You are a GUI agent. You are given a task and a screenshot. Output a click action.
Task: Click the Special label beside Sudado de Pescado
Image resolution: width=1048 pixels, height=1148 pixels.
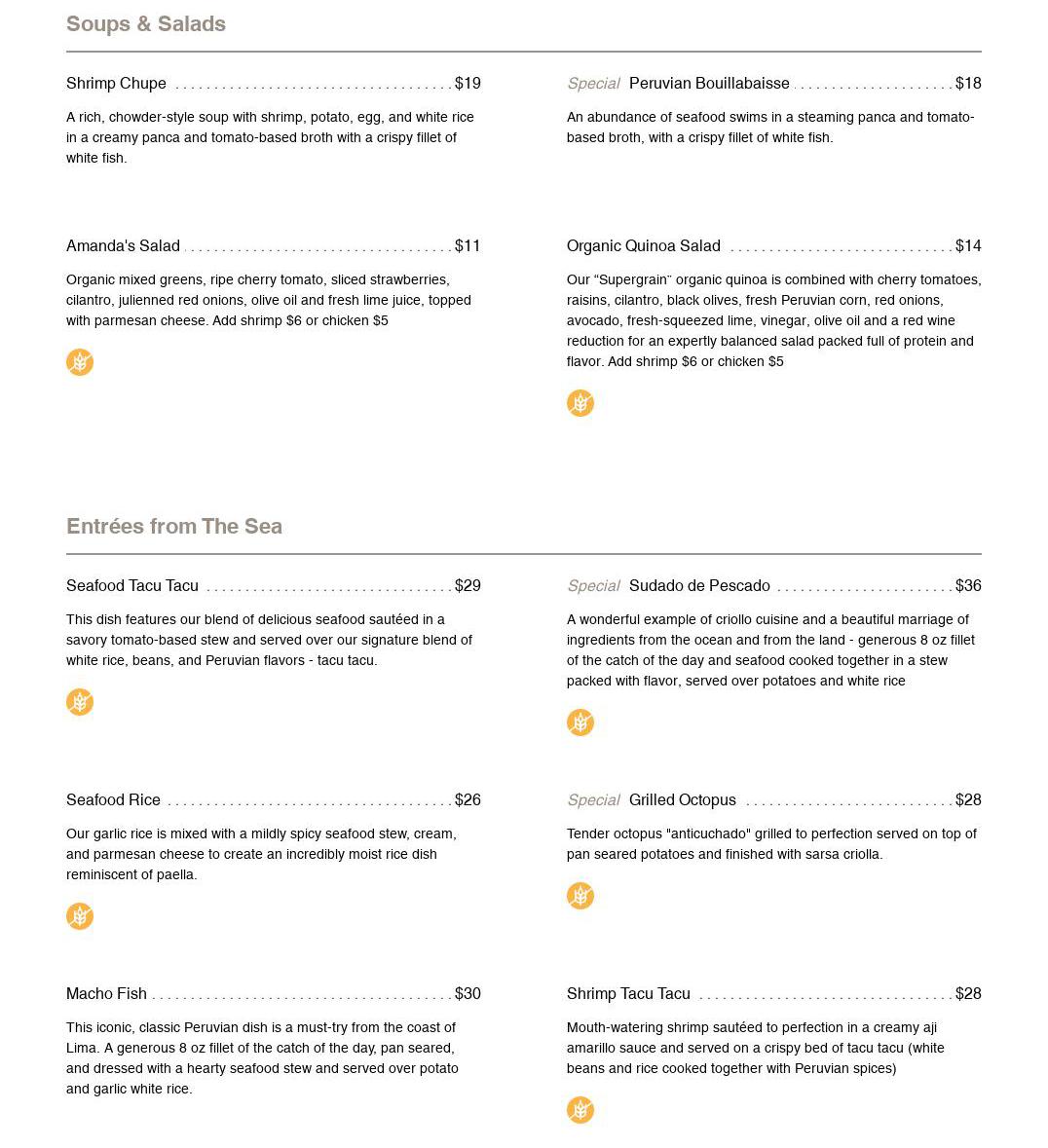[593, 586]
